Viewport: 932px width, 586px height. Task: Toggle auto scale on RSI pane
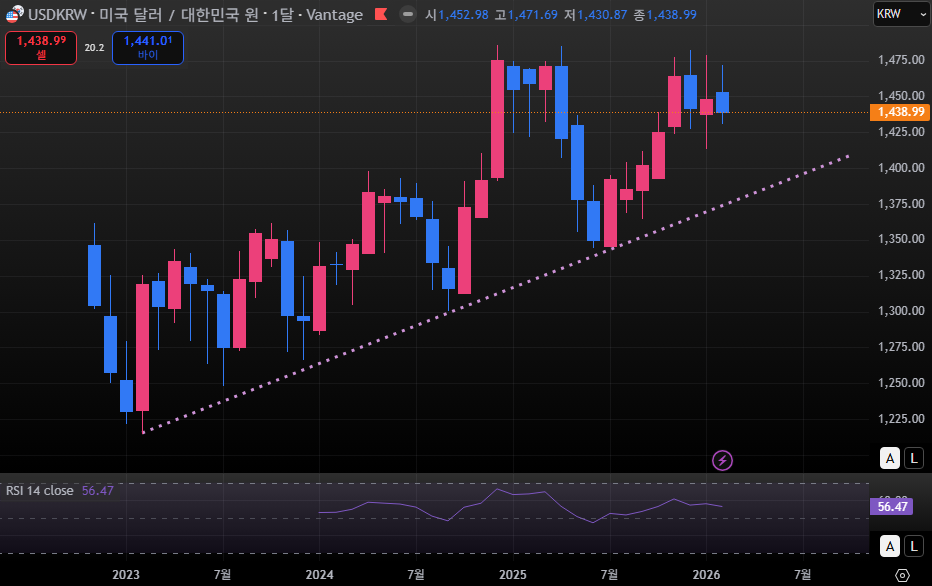[x=888, y=545]
